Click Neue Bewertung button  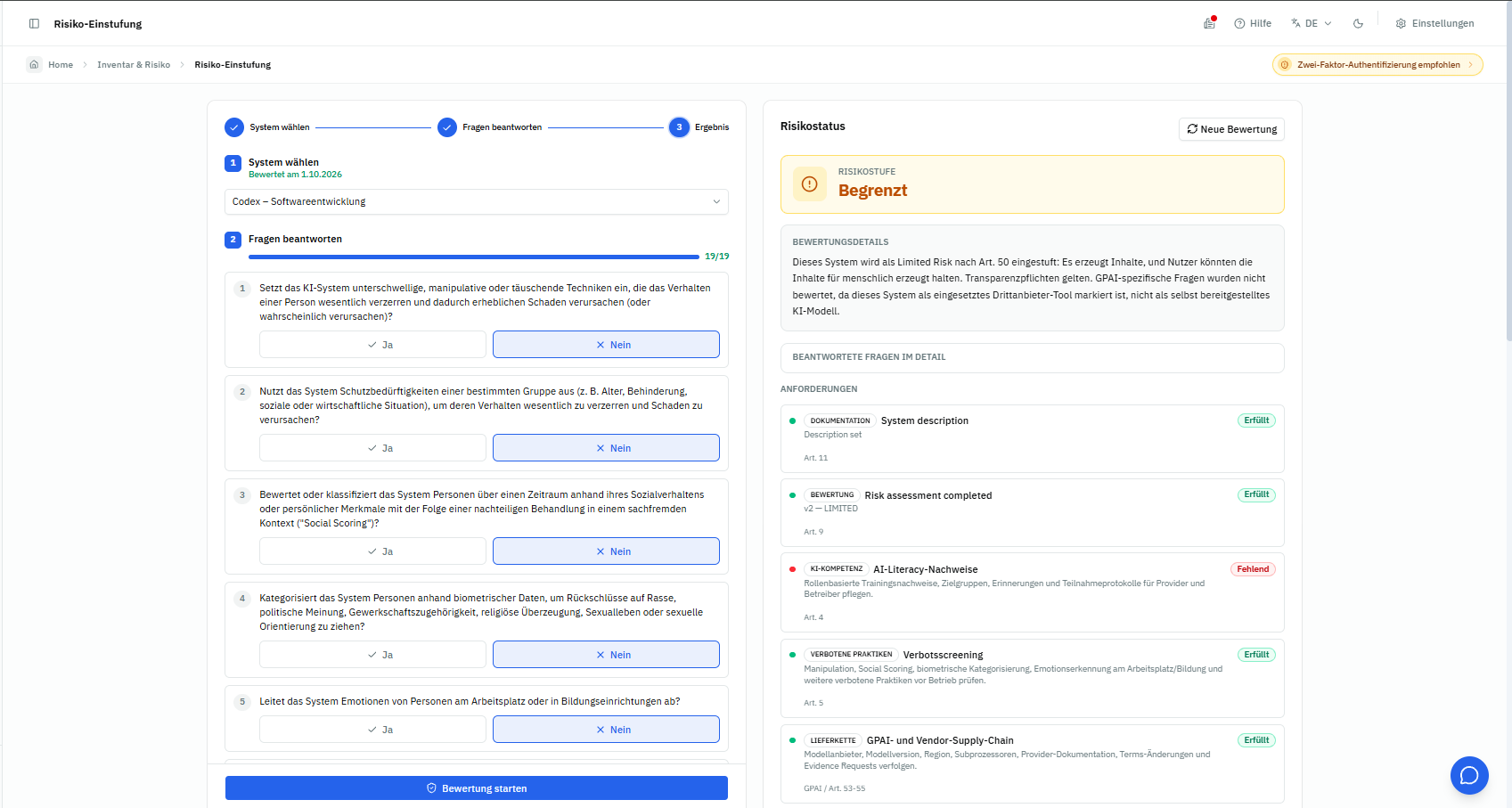[x=1231, y=129]
